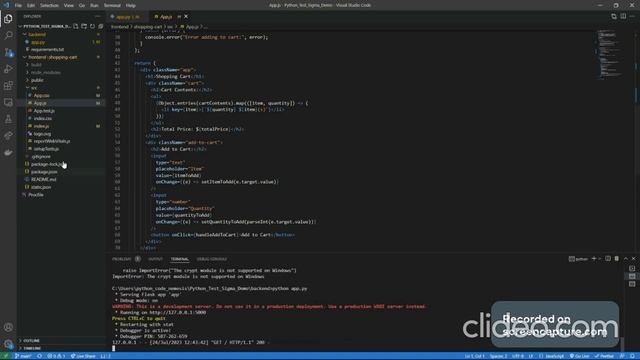Open Explorer views and more actions menu
Viewport: 640px width, 360px height.
tap(98, 16)
